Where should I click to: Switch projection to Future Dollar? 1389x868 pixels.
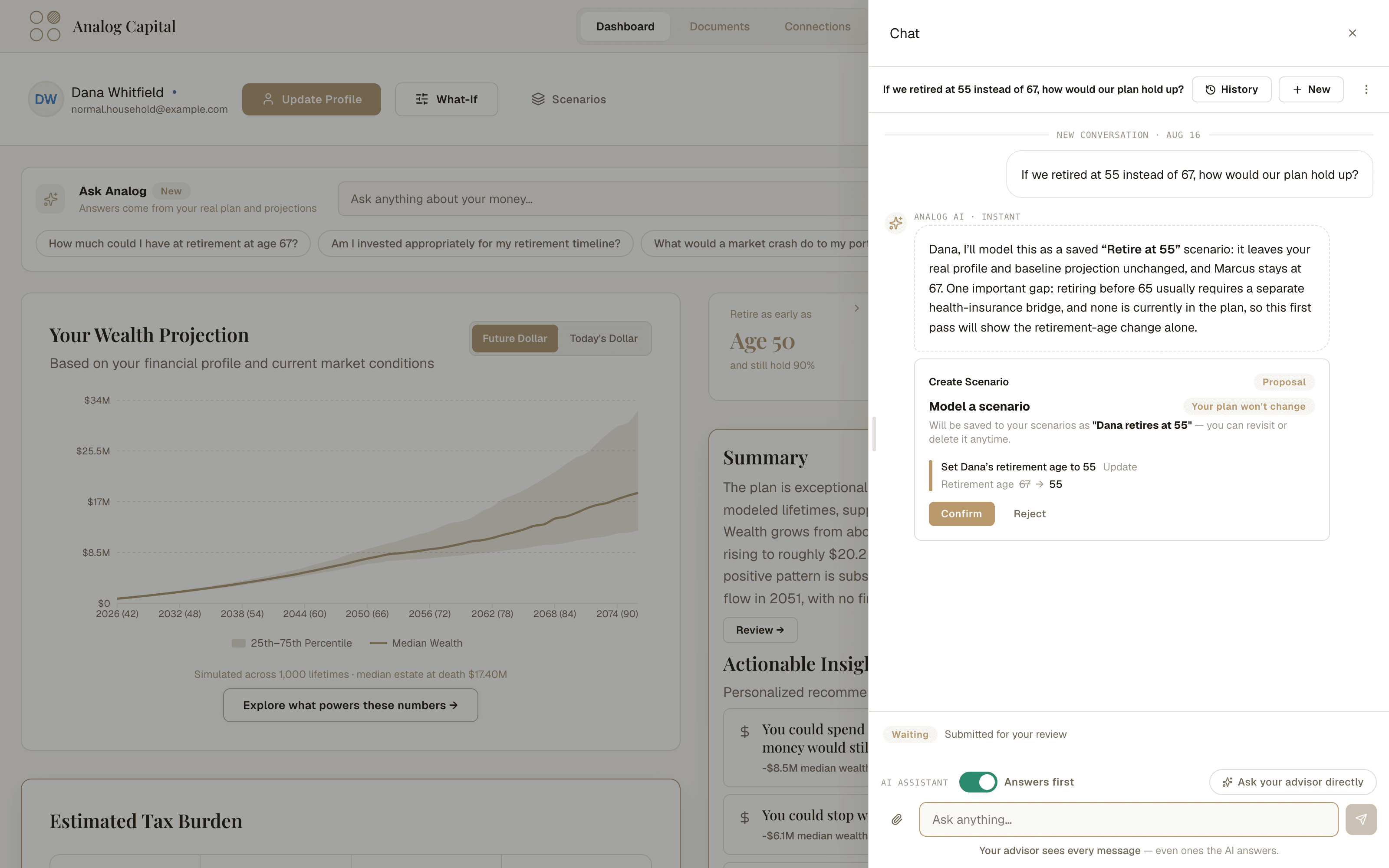click(515, 338)
